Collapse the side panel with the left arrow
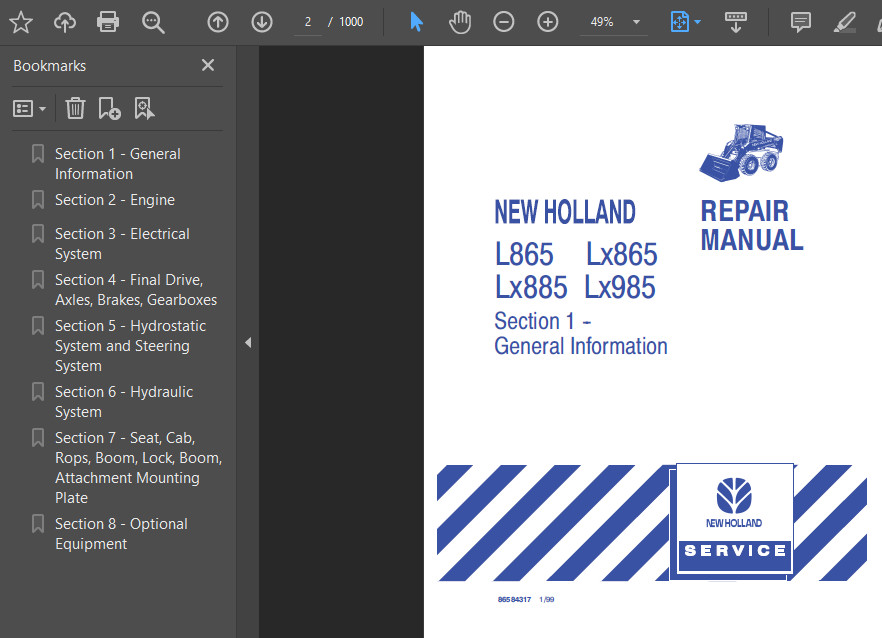882x638 pixels. 248,342
